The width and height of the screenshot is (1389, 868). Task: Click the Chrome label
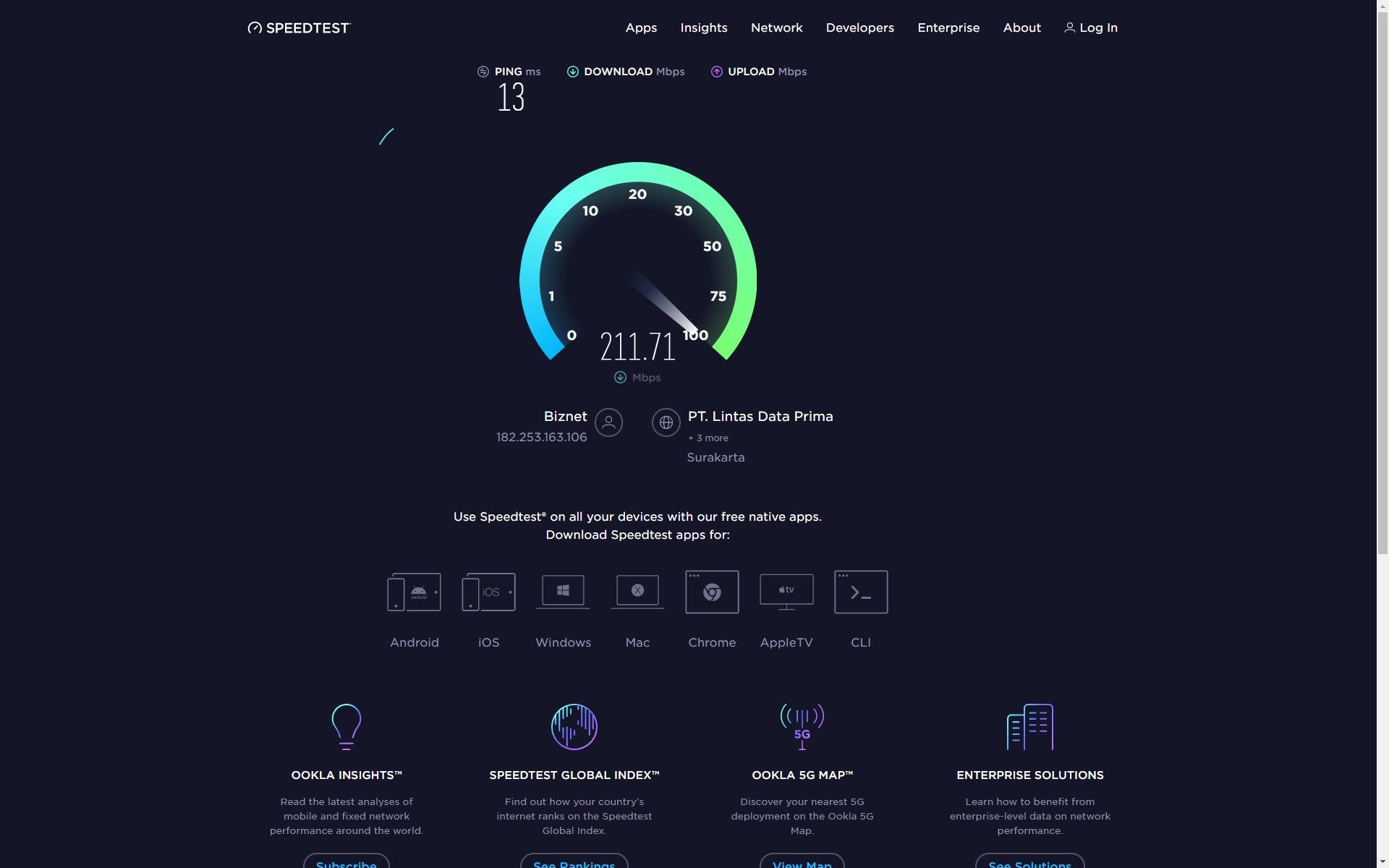point(712,642)
